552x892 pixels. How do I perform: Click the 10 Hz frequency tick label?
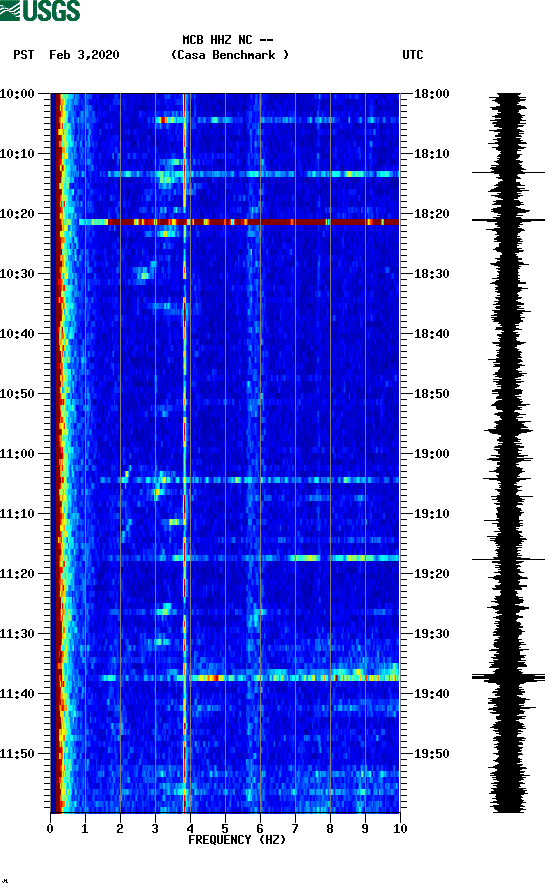pos(400,829)
